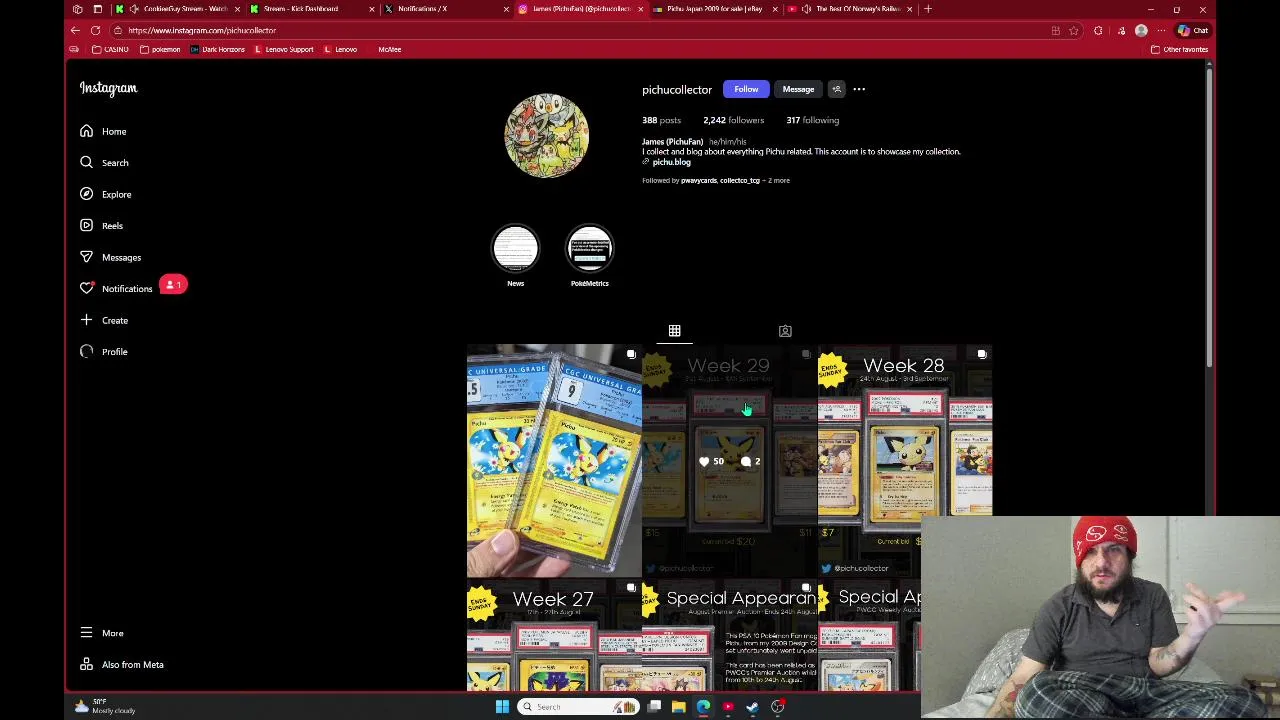Viewport: 1280px width, 720px height.
Task: Open Windows Start menu
Action: click(502, 707)
